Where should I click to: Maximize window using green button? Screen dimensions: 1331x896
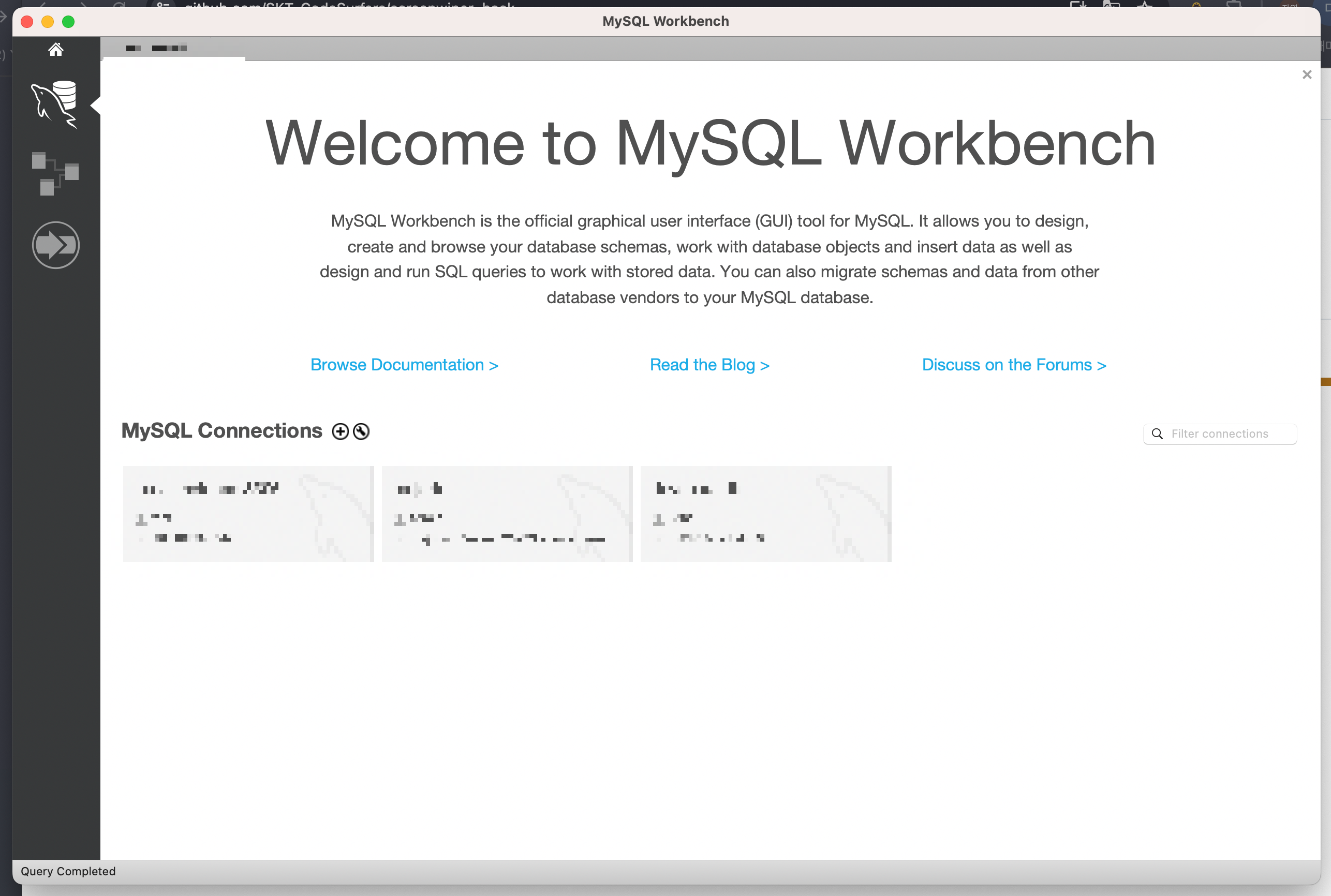[68, 22]
